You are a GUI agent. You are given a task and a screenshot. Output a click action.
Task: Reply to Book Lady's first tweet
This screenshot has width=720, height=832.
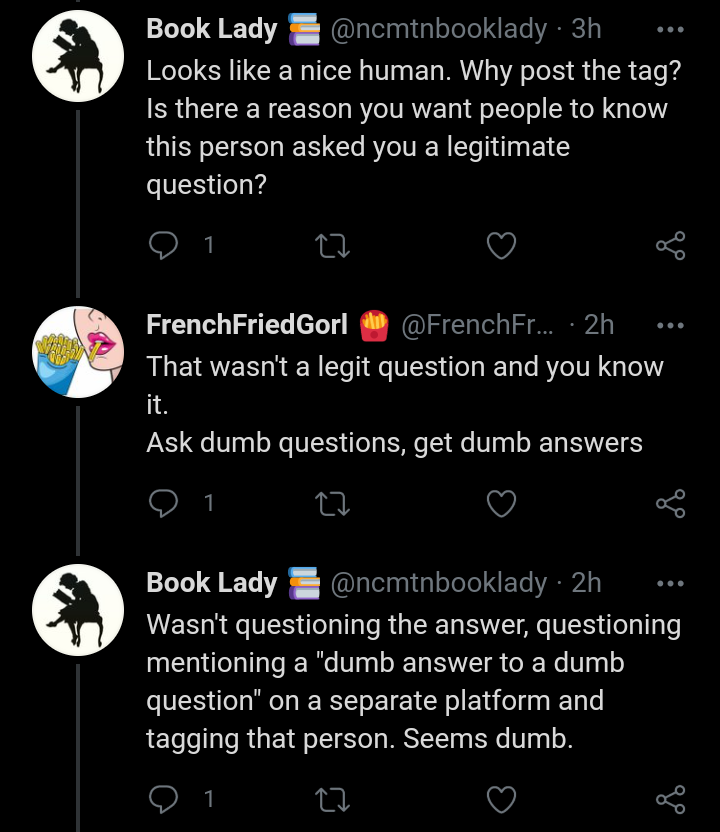163,246
